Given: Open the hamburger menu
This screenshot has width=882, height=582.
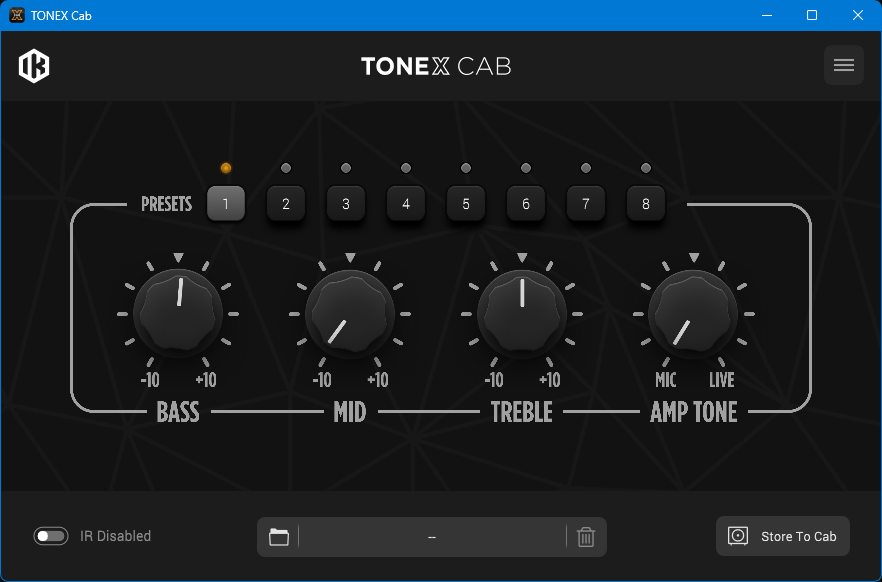Looking at the screenshot, I should [843, 66].
